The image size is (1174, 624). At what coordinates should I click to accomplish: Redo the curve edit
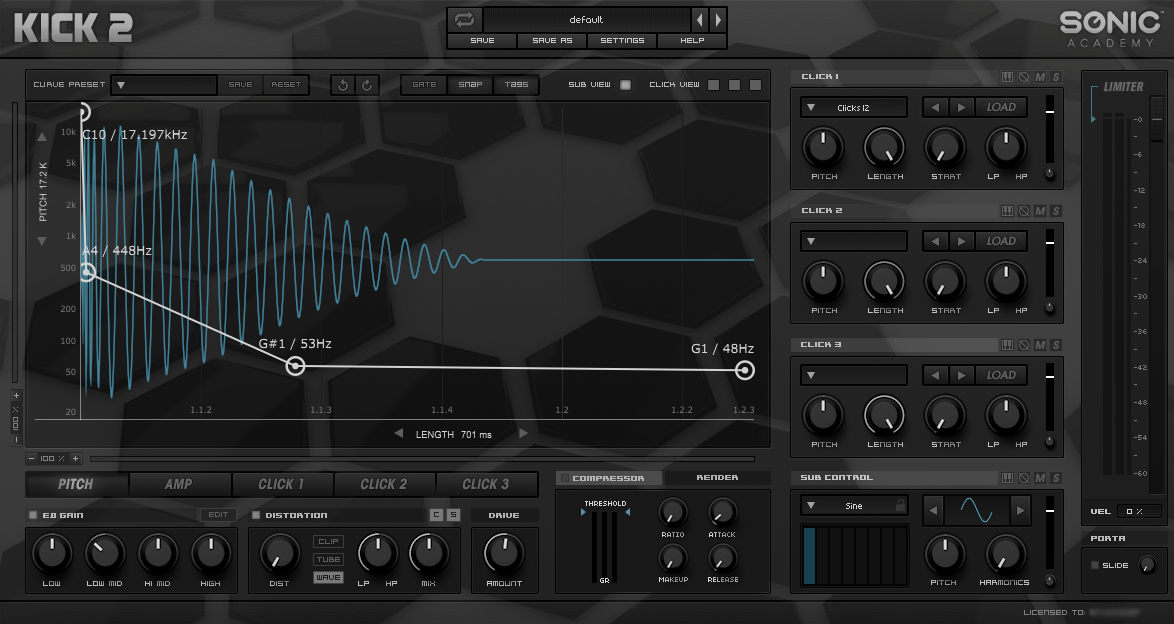tap(367, 85)
